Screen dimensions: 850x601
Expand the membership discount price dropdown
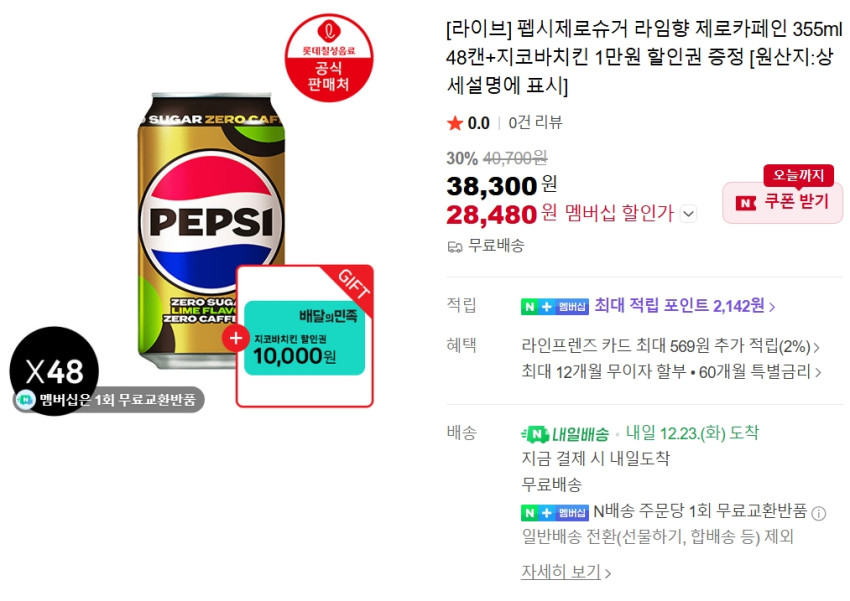coord(688,213)
